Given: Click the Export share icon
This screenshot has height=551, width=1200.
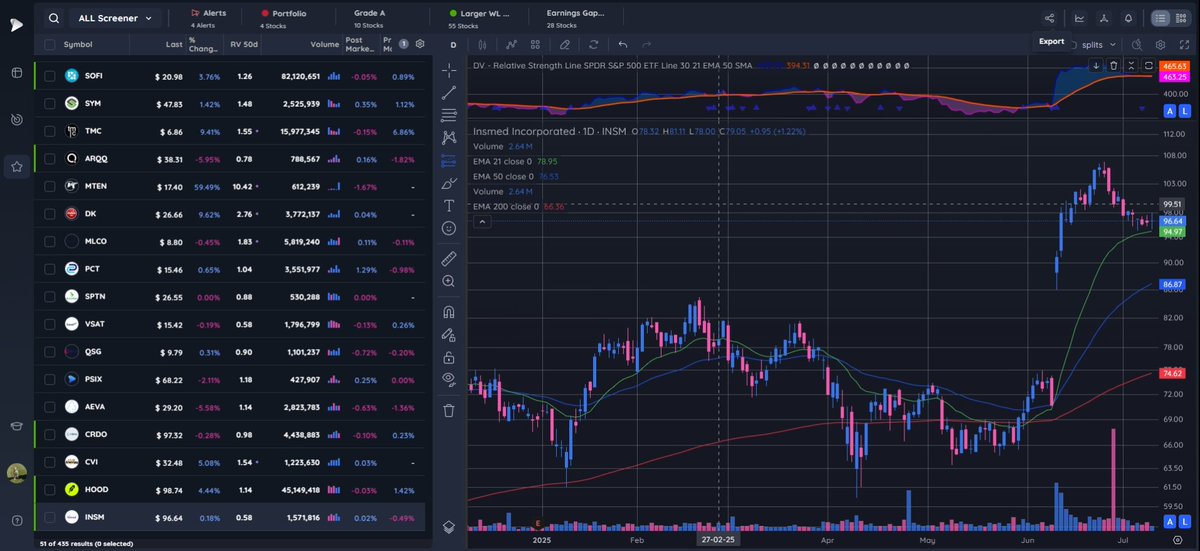Looking at the screenshot, I should click(1049, 18).
